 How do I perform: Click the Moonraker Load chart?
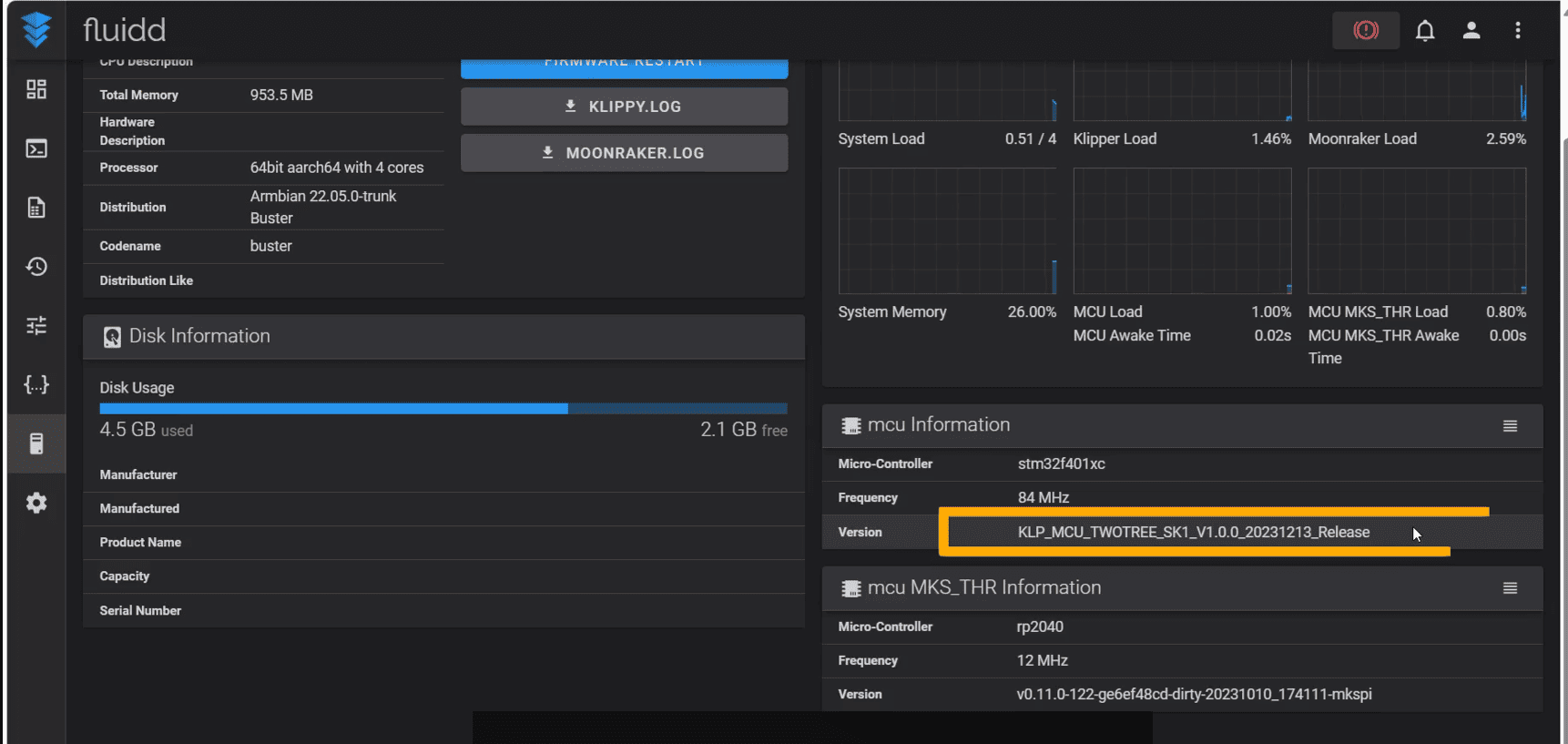(x=1417, y=90)
